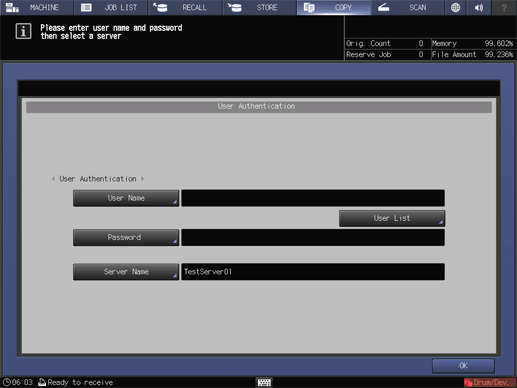517x388 pixels.
Task: Click the Reserve Job value
Action: [x=421, y=55]
